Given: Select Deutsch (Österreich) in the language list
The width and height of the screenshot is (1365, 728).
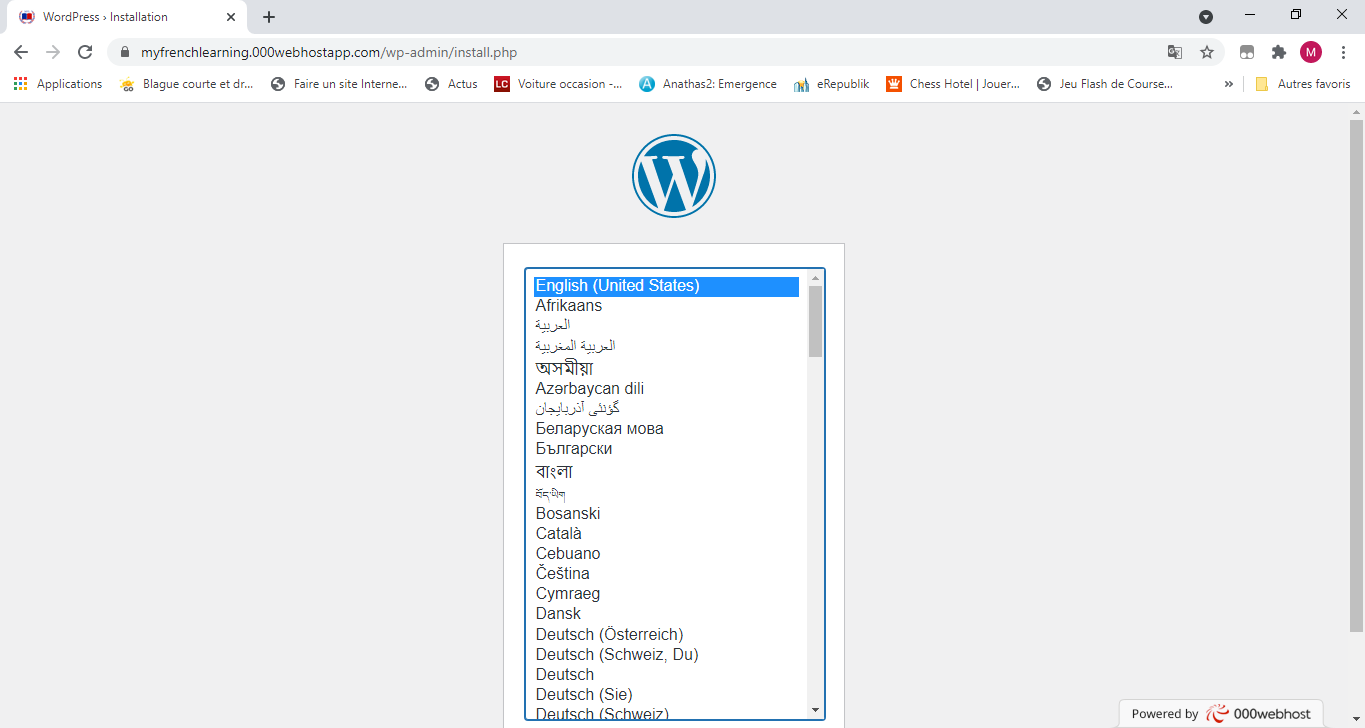Looking at the screenshot, I should tap(666, 635).
